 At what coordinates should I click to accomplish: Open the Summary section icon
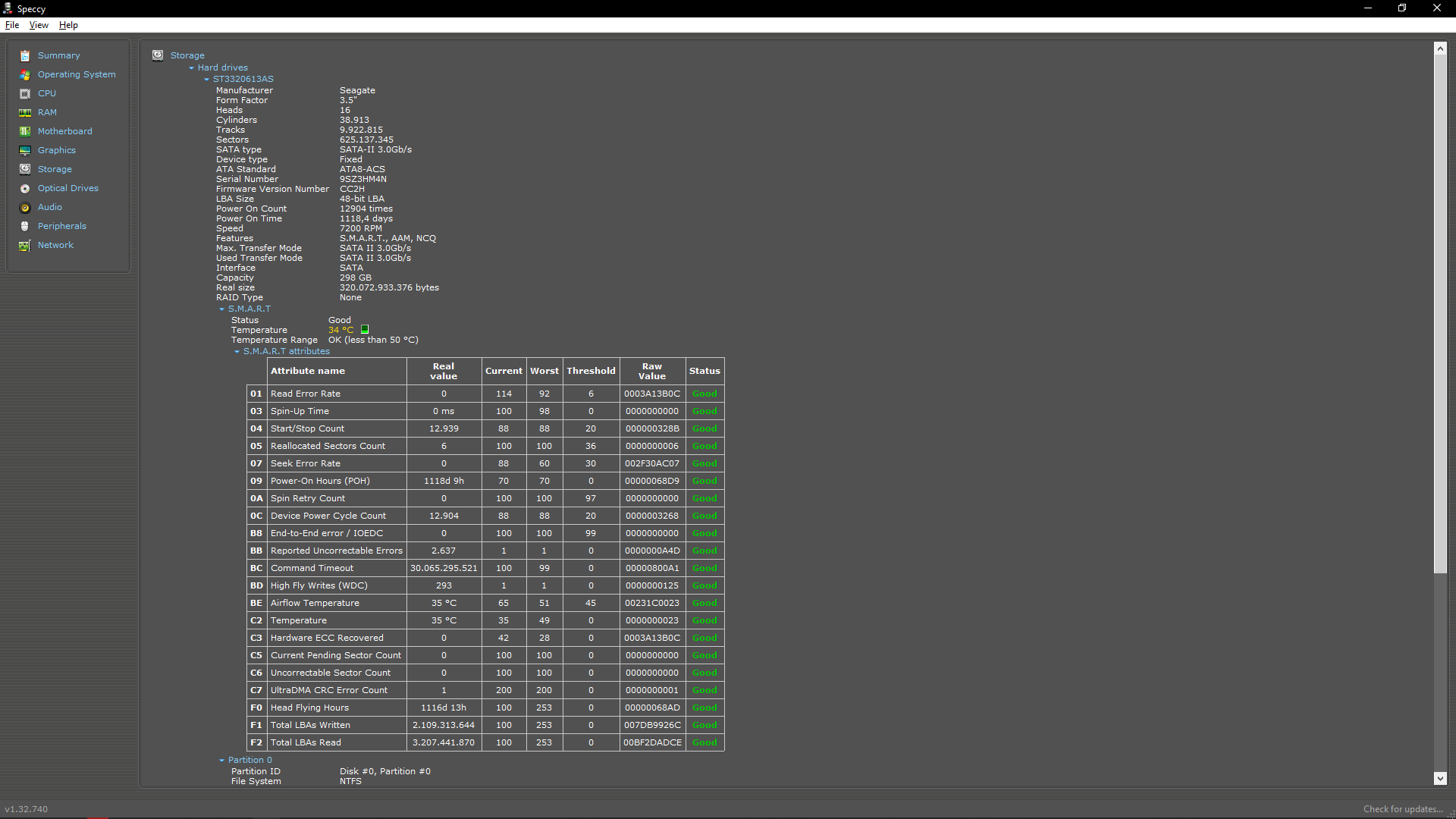(25, 55)
